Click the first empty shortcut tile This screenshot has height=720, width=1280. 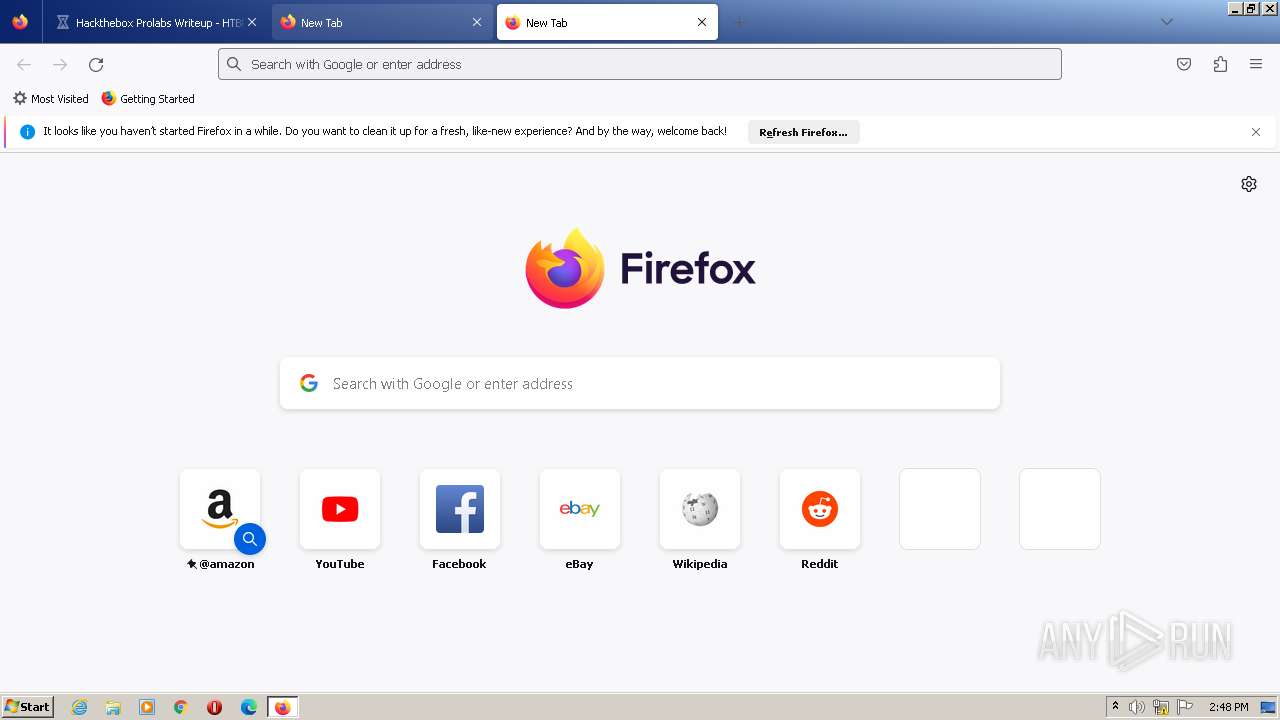point(940,509)
